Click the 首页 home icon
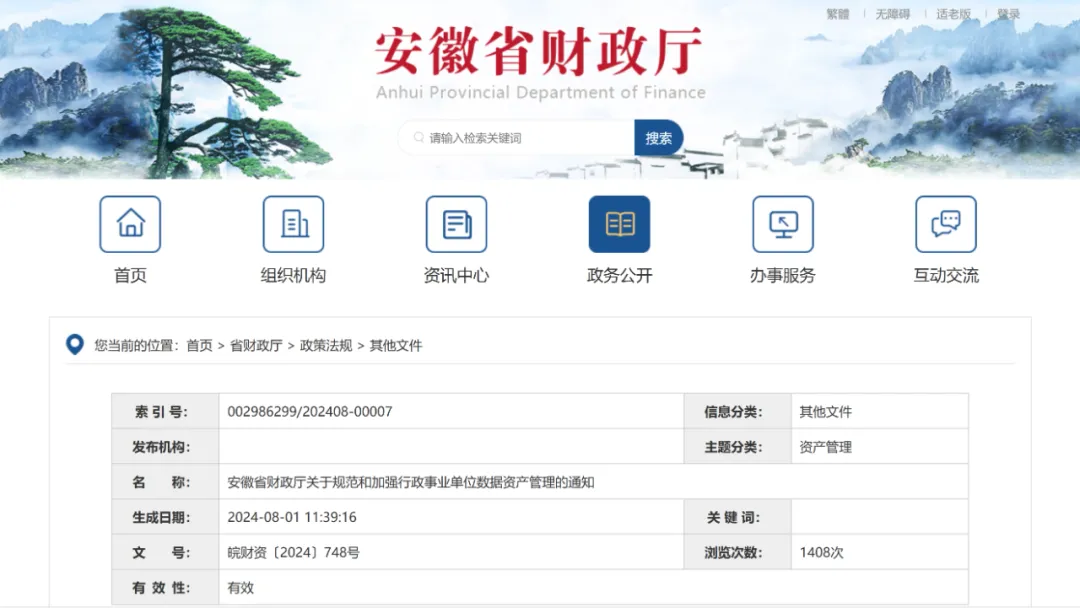The width and height of the screenshot is (1080, 608). pos(130,224)
